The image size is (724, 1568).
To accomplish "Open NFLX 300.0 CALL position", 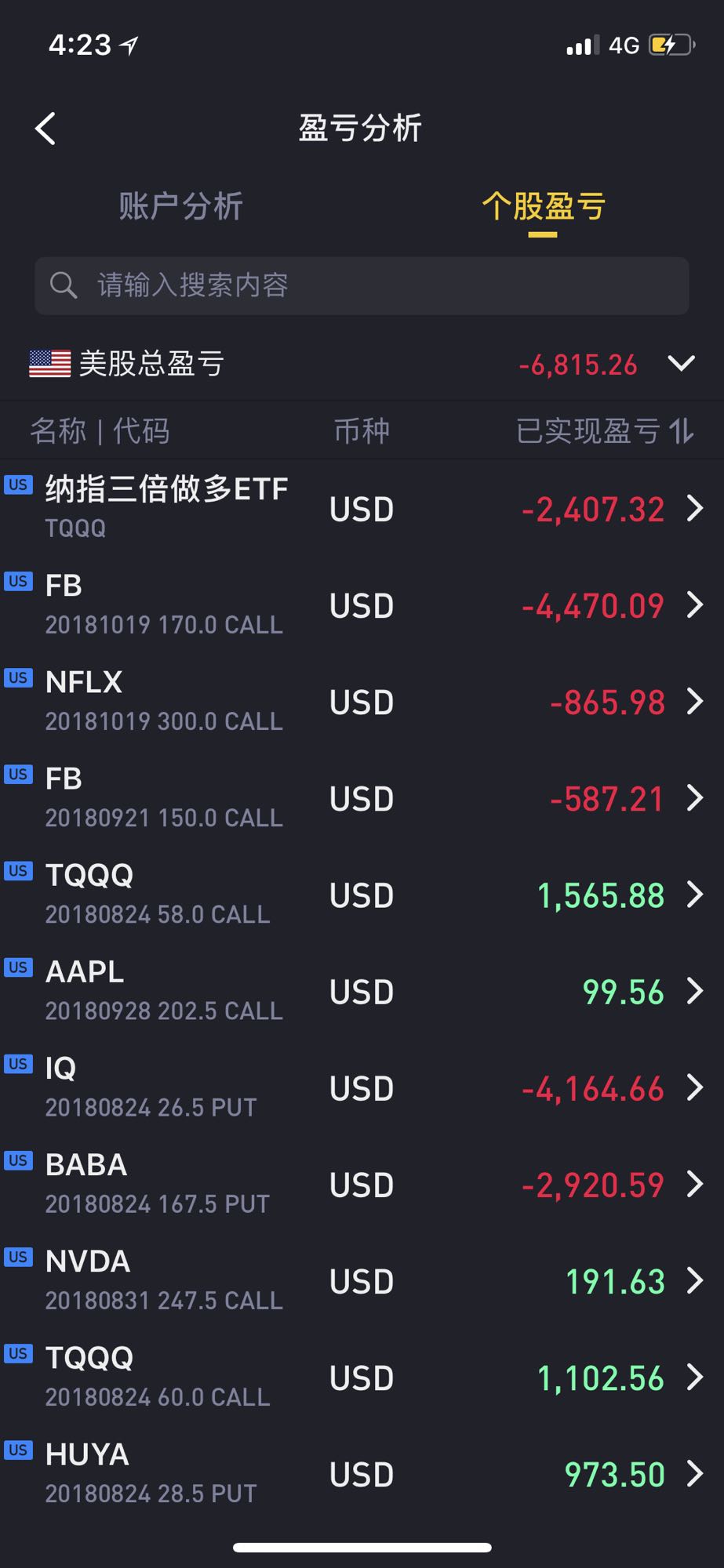I will point(362,701).
